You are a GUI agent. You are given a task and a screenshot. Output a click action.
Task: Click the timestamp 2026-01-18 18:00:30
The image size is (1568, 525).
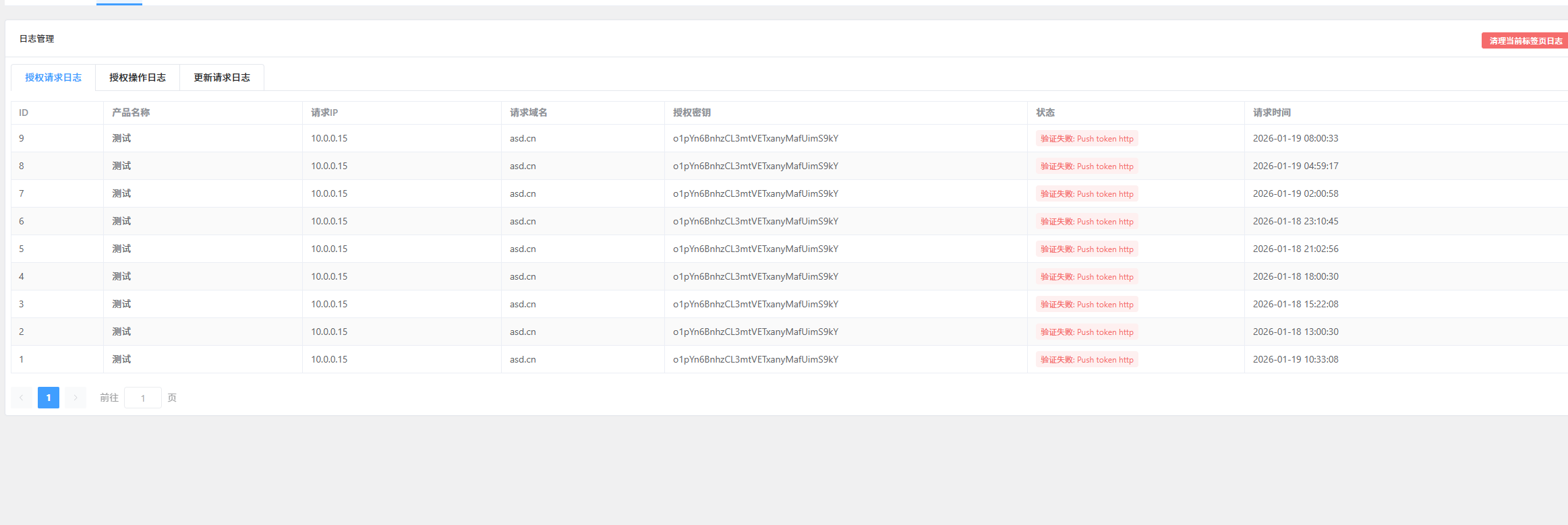click(x=1296, y=276)
